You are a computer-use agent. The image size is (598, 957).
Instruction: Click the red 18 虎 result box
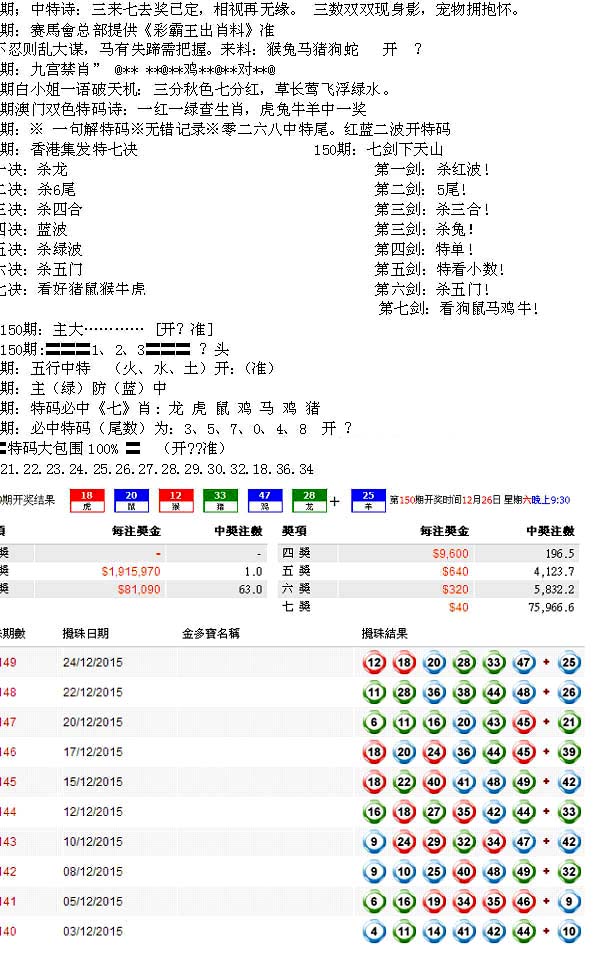(87, 500)
